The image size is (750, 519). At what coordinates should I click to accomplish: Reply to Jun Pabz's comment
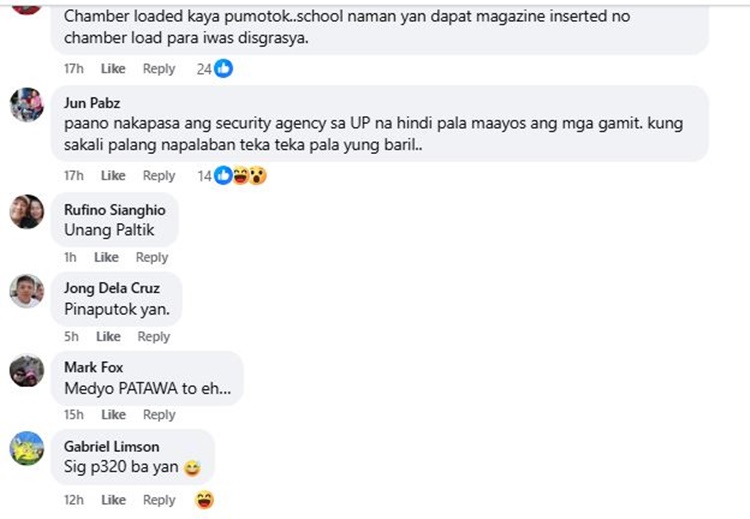tap(159, 176)
